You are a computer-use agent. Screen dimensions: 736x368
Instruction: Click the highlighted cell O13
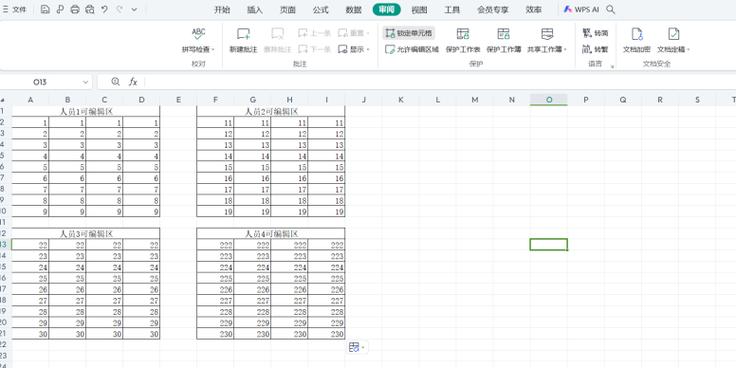549,245
